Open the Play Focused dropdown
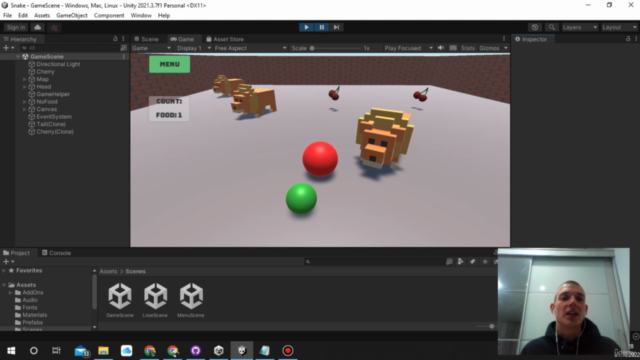 (408, 48)
